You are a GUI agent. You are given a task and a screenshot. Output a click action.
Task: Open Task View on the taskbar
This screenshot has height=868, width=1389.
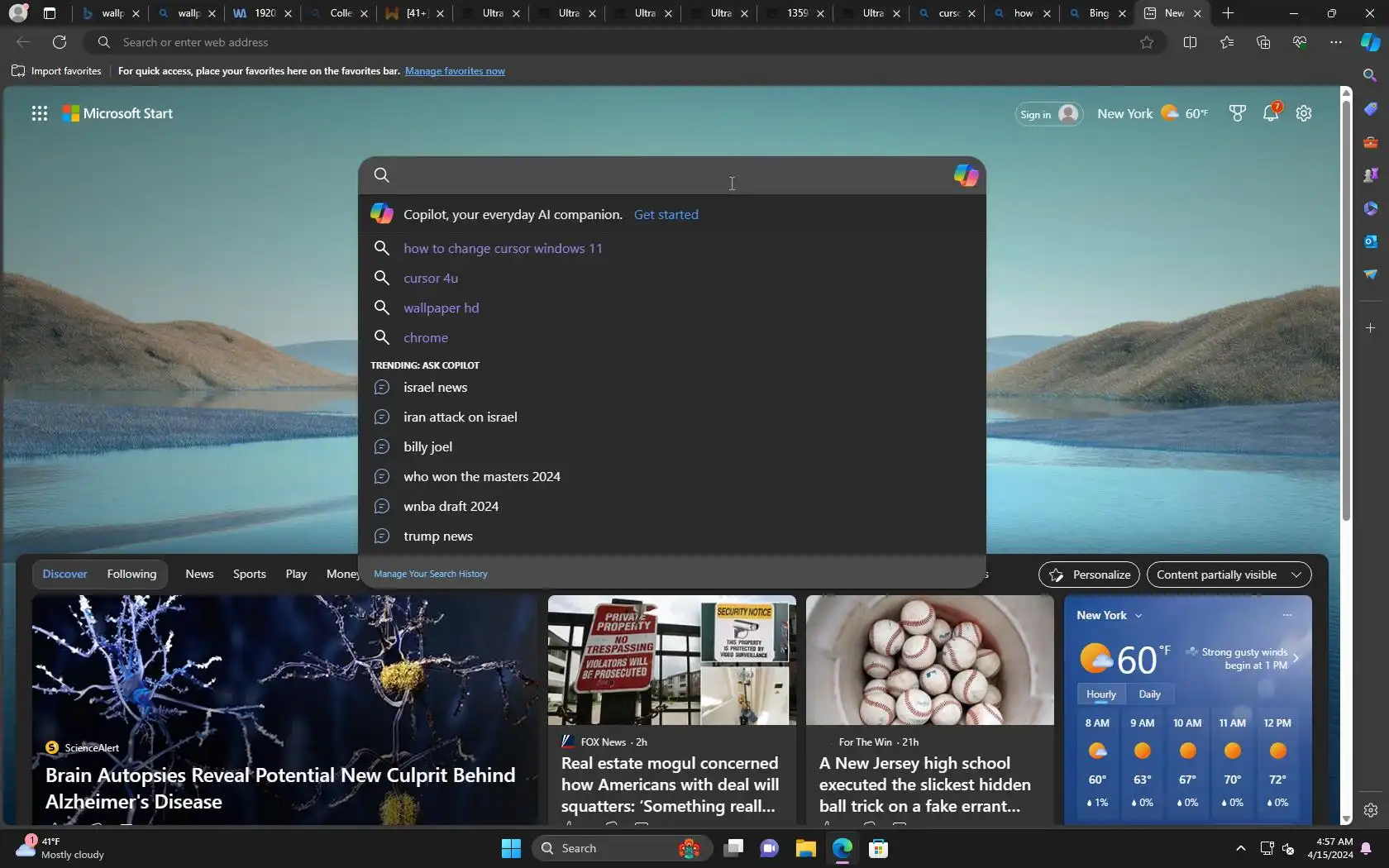pyautogui.click(x=733, y=848)
